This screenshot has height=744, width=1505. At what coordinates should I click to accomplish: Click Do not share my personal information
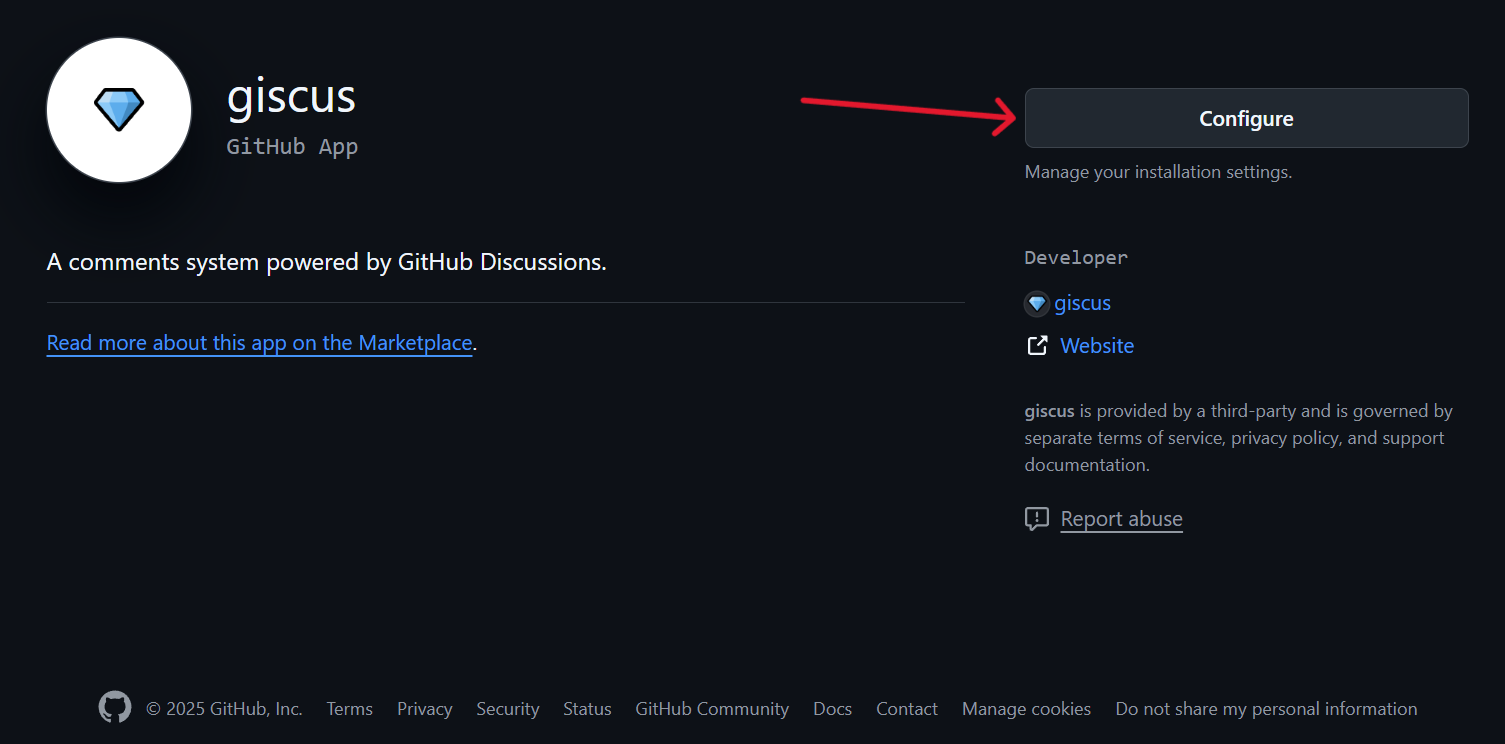1266,709
